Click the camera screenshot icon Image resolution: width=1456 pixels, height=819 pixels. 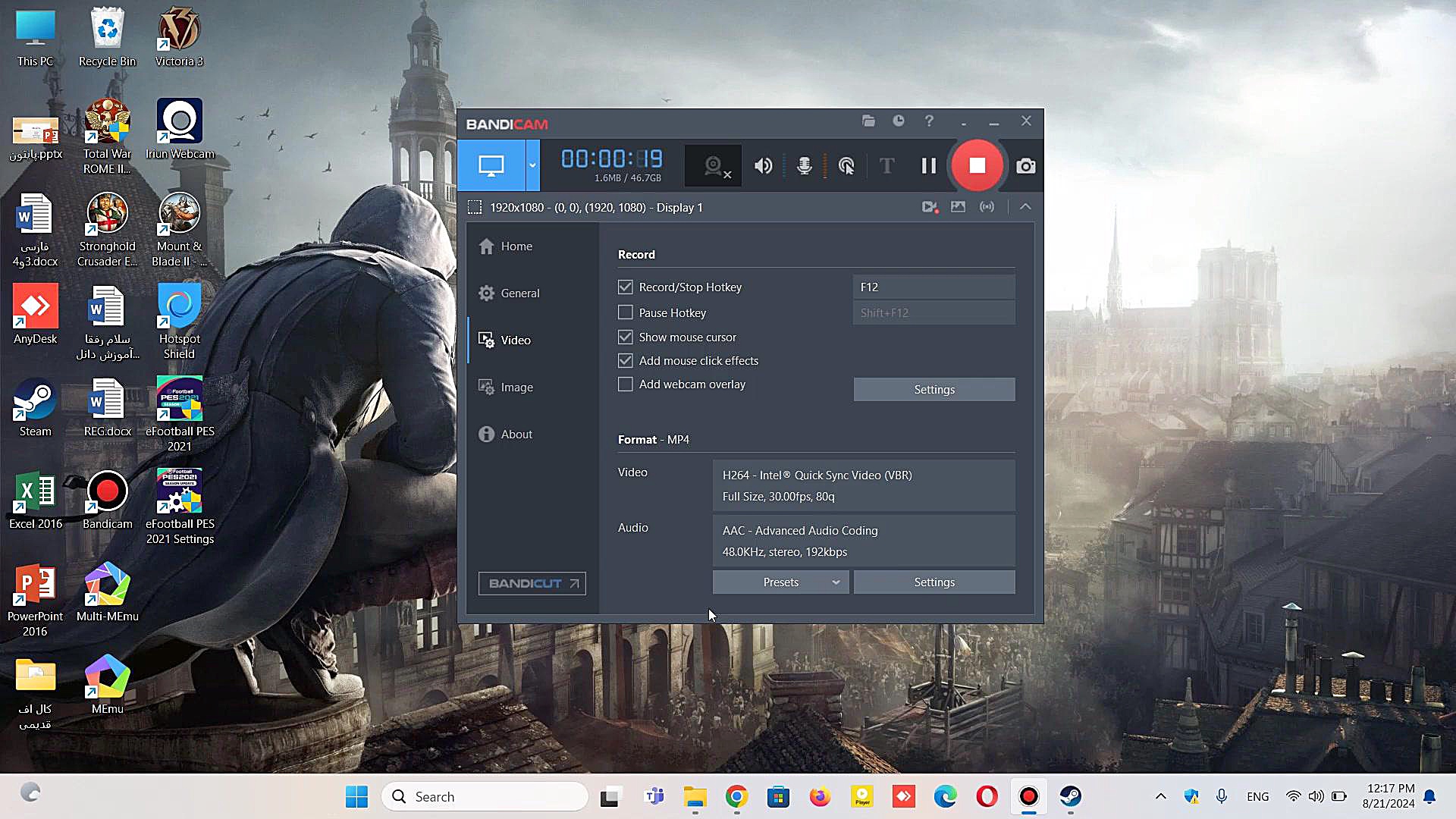tap(1025, 166)
